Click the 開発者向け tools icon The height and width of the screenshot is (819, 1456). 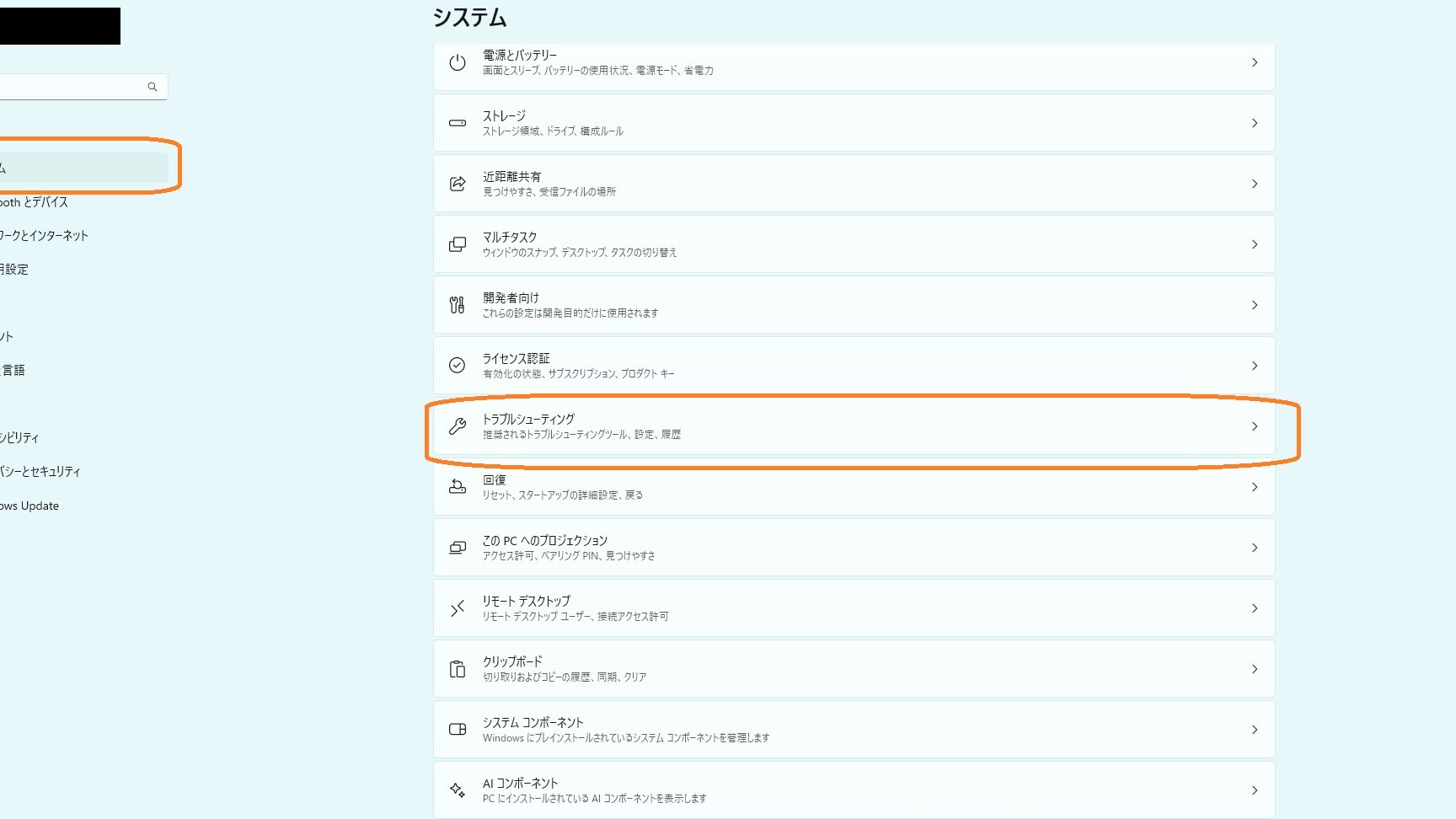458,305
